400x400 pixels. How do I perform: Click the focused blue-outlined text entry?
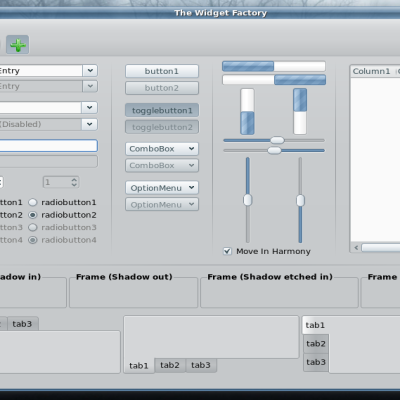(x=48, y=146)
